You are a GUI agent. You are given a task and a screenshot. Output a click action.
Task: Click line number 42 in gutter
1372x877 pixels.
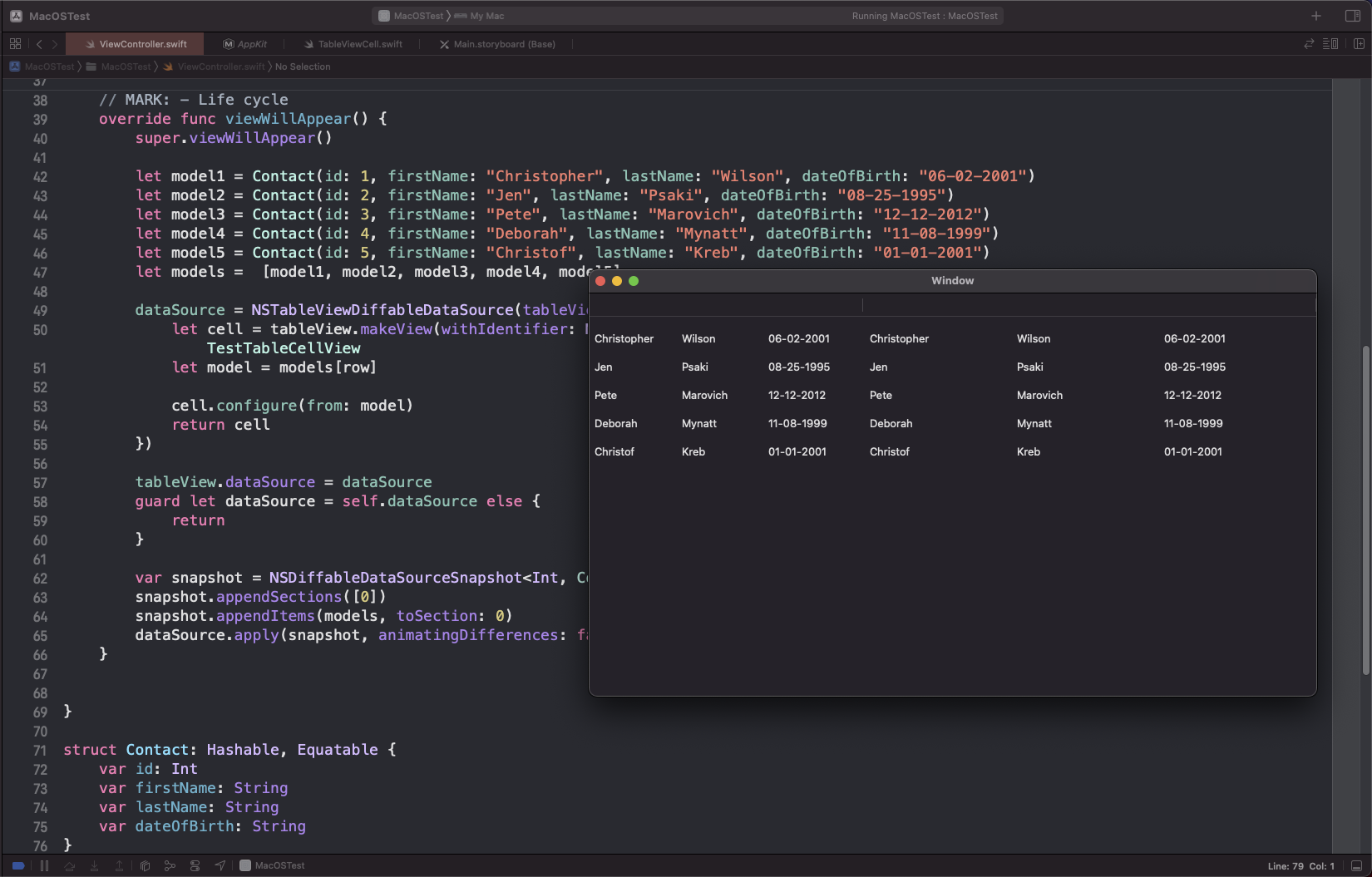[x=40, y=177]
